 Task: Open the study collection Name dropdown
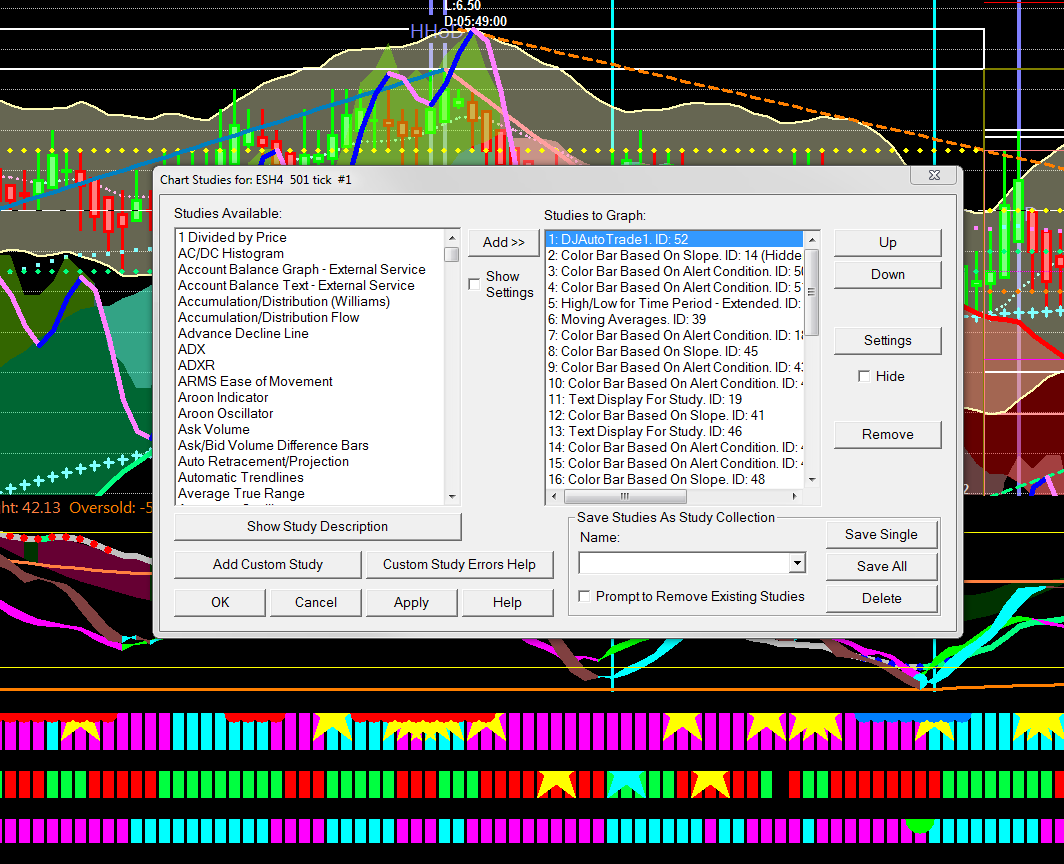point(797,564)
